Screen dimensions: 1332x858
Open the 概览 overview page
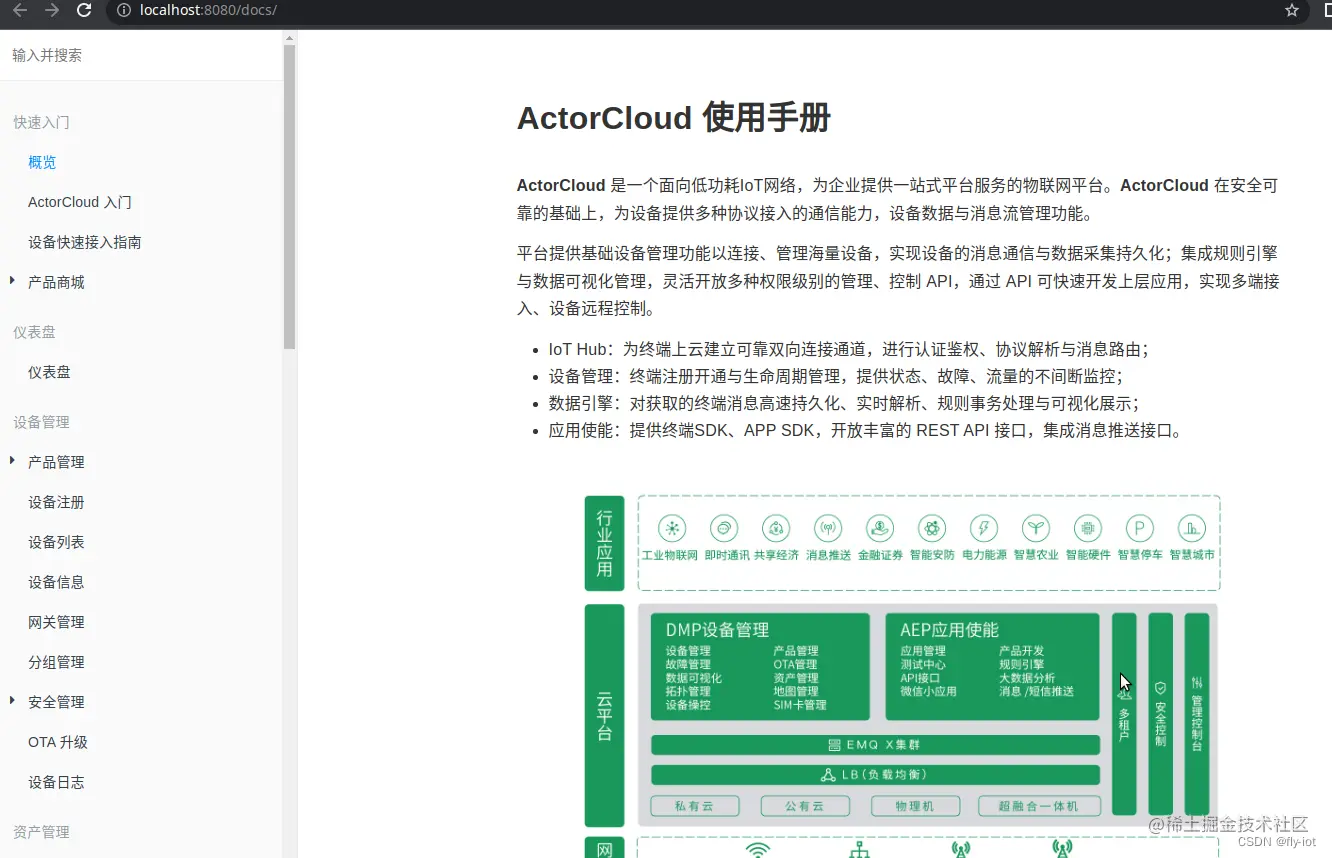(42, 162)
